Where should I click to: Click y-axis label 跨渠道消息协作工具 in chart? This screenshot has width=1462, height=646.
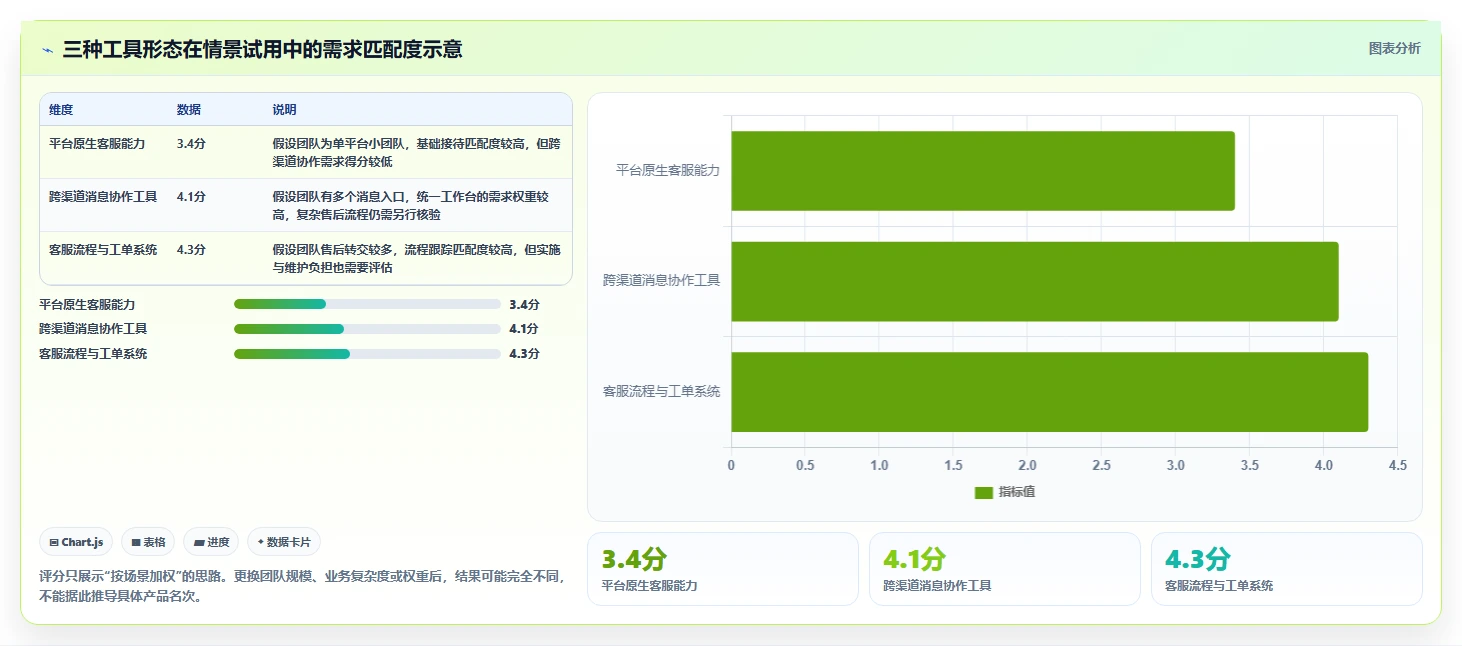662,281
